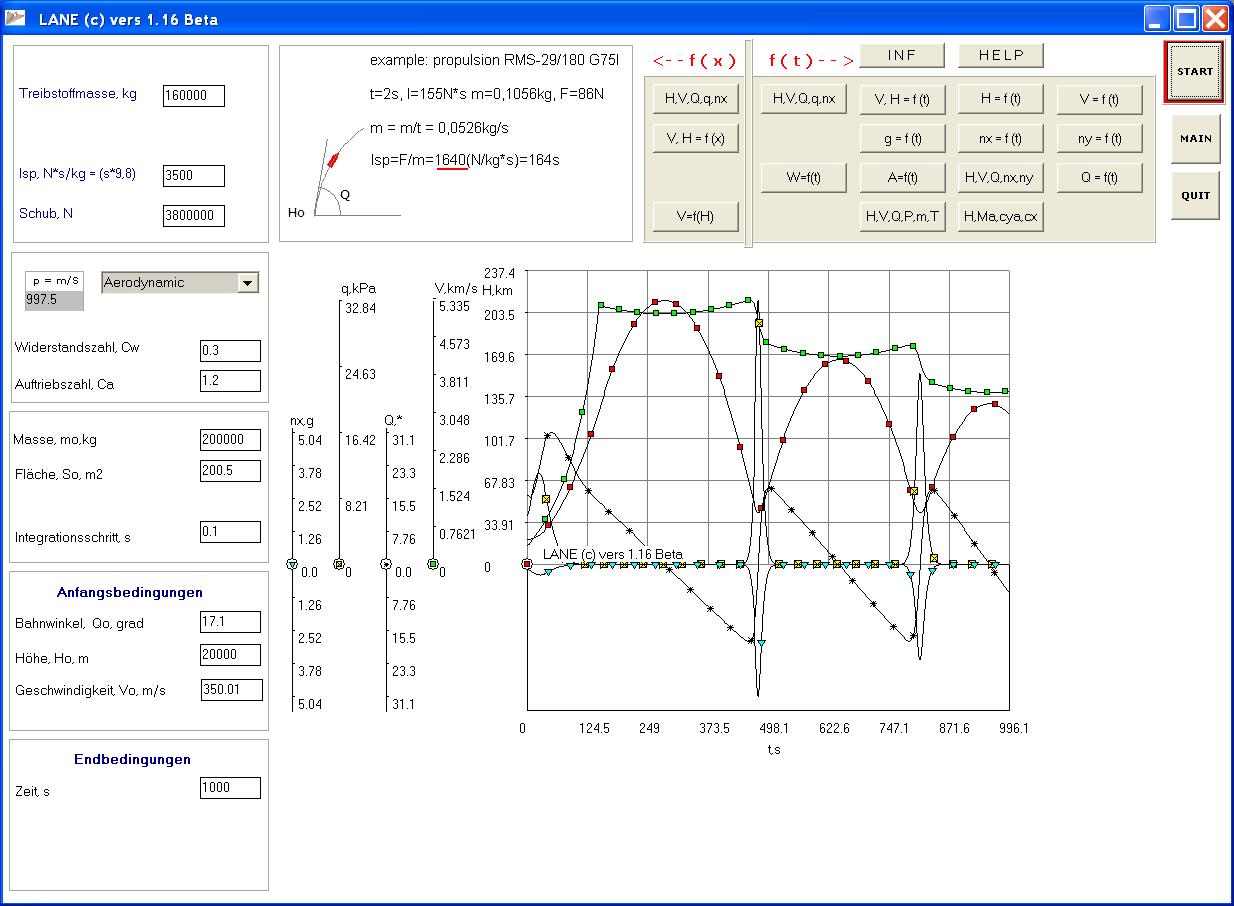Image resolution: width=1234 pixels, height=906 pixels.
Task: Click the star marker on the Q,* axis
Action: point(386,565)
